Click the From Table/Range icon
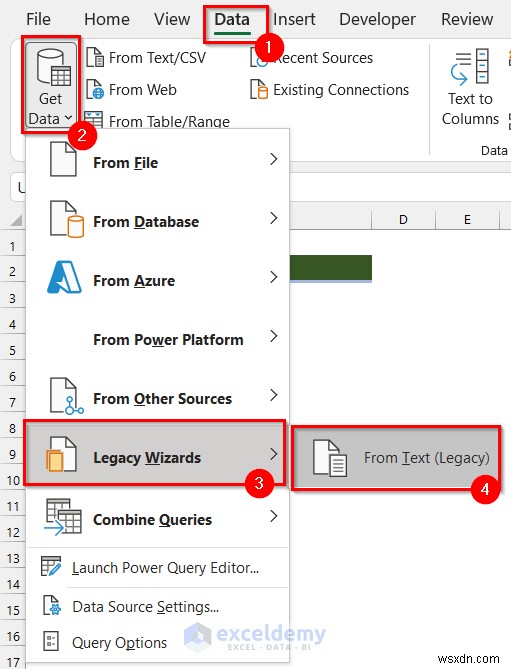This screenshot has width=511, height=669. (x=93, y=119)
